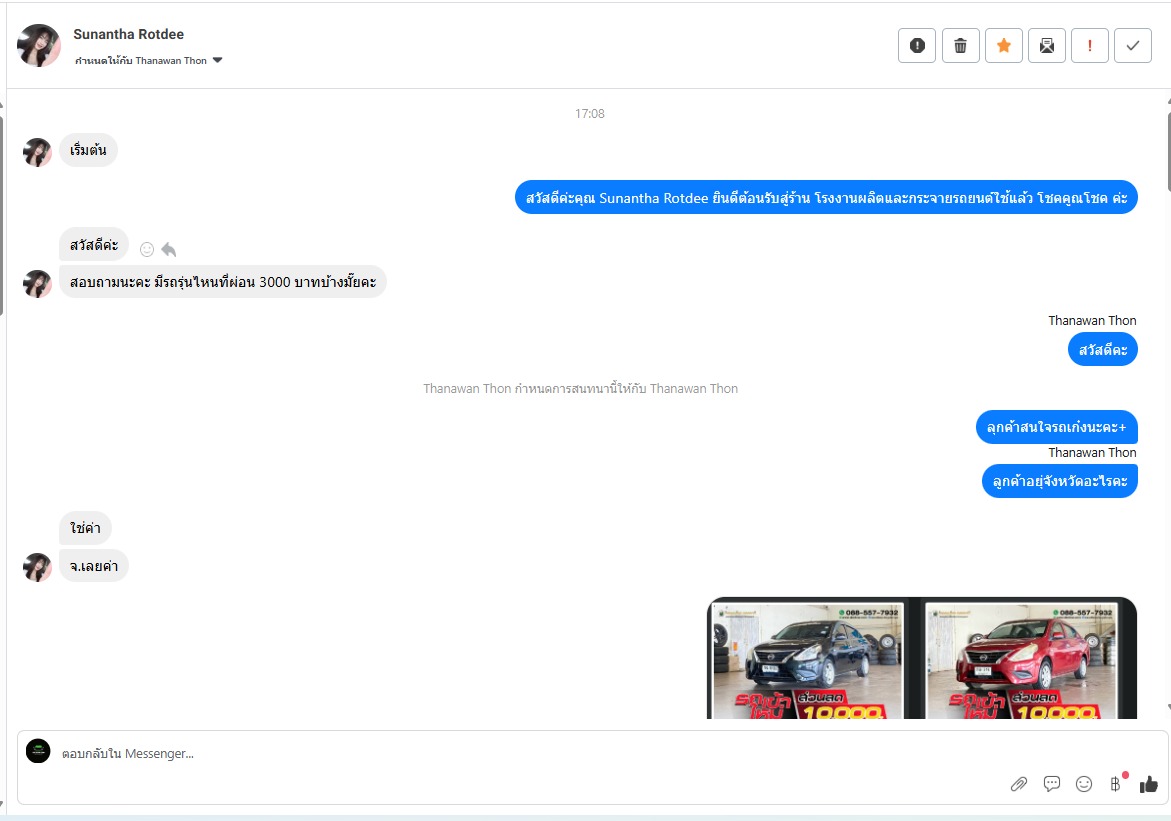Click the chat vertical scrollbar
Image resolution: width=1171 pixels, height=821 pixels.
pyautogui.click(x=1168, y=152)
